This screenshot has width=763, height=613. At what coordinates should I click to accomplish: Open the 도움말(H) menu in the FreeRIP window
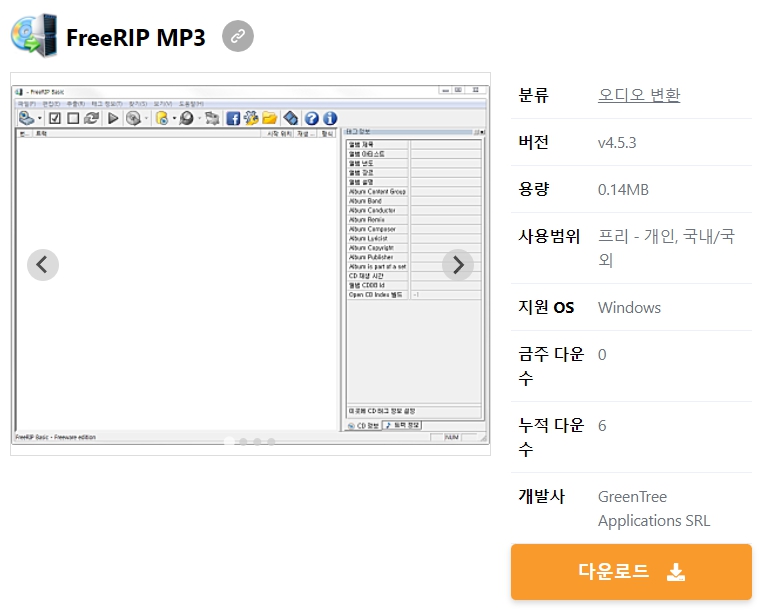click(191, 104)
